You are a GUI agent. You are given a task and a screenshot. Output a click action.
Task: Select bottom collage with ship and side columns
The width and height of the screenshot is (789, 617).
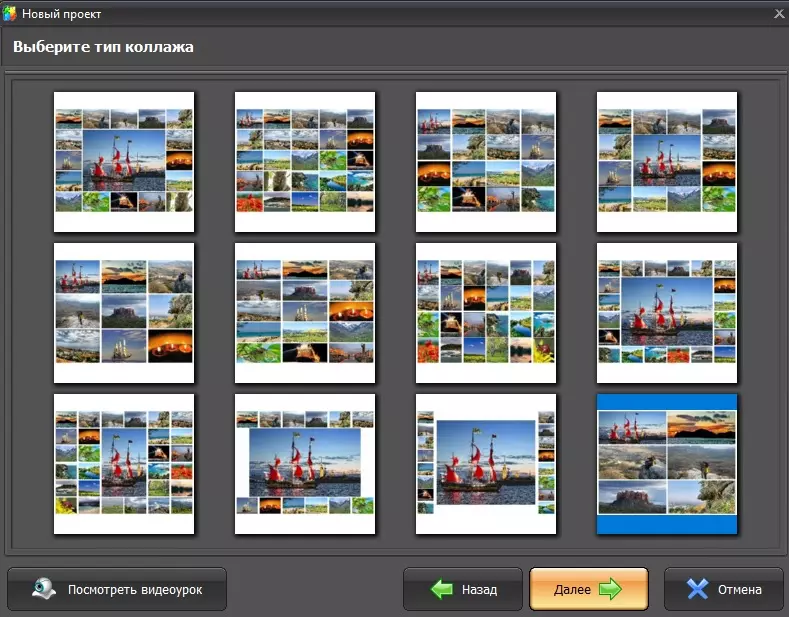pyautogui.click(x=486, y=464)
